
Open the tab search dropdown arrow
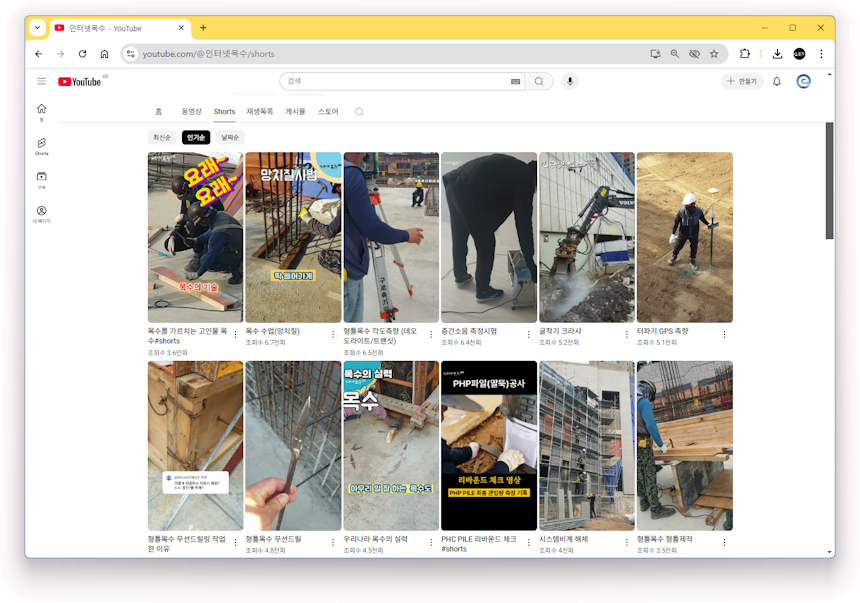(37, 27)
